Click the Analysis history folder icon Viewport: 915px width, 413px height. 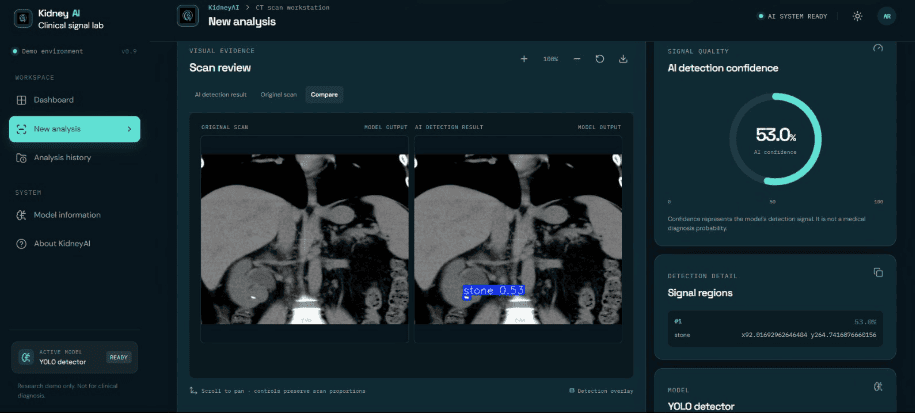[x=21, y=158]
